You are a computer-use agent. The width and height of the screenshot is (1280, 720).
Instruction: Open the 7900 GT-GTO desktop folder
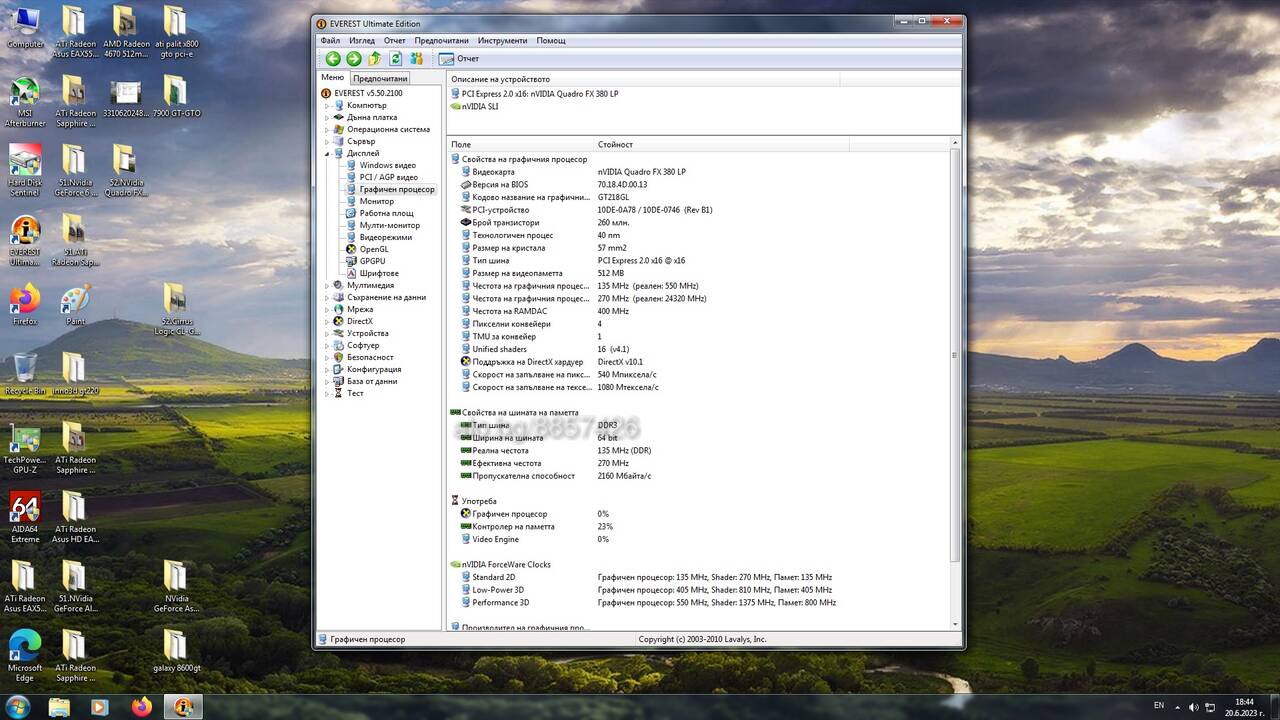point(176,97)
